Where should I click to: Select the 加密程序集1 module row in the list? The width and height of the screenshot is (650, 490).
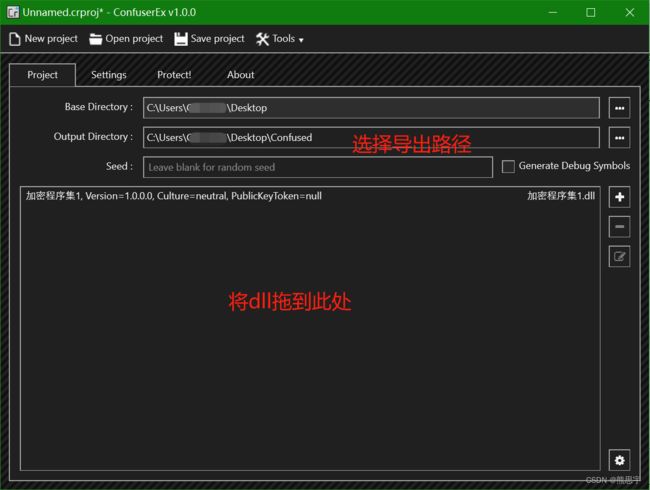pos(310,196)
